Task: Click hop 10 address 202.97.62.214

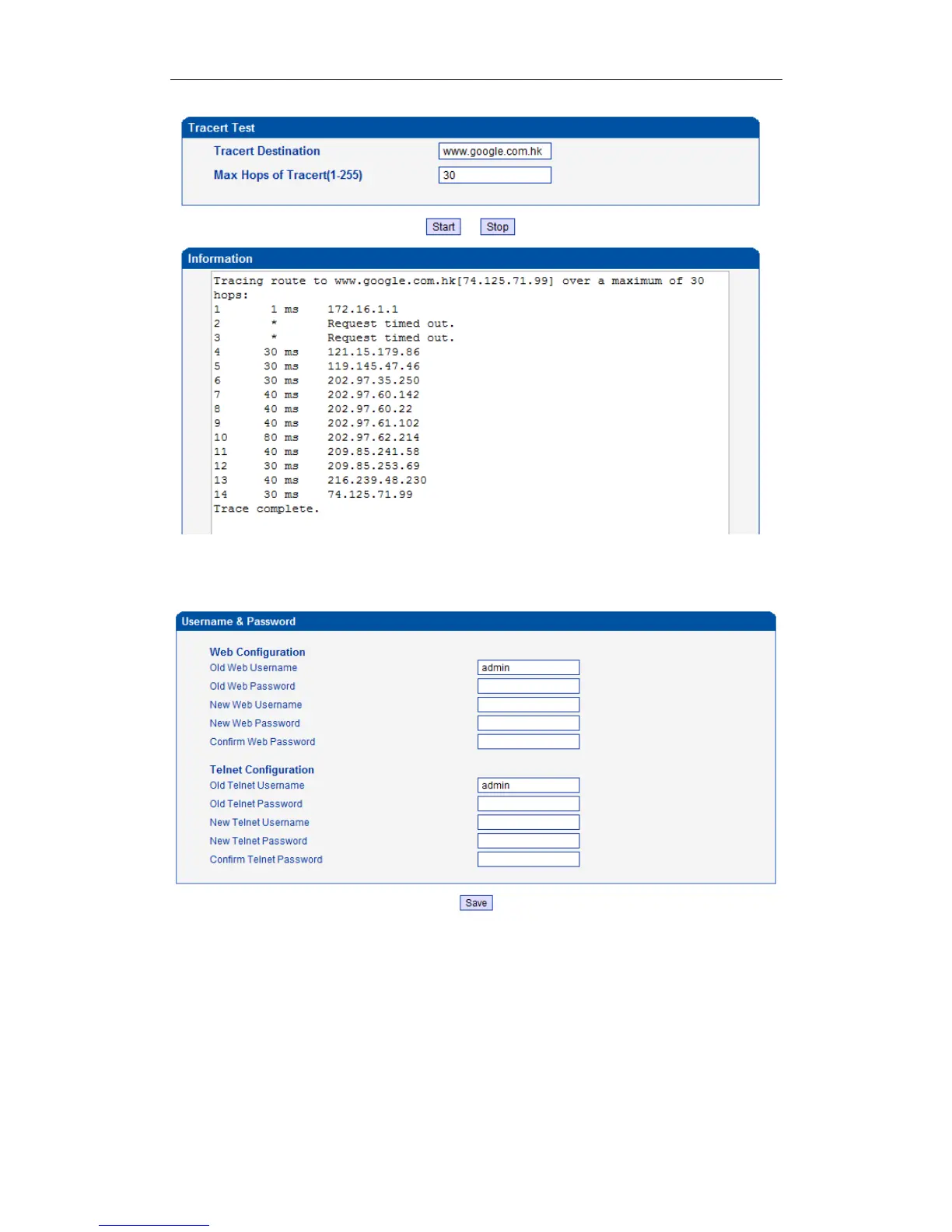Action: (373, 438)
